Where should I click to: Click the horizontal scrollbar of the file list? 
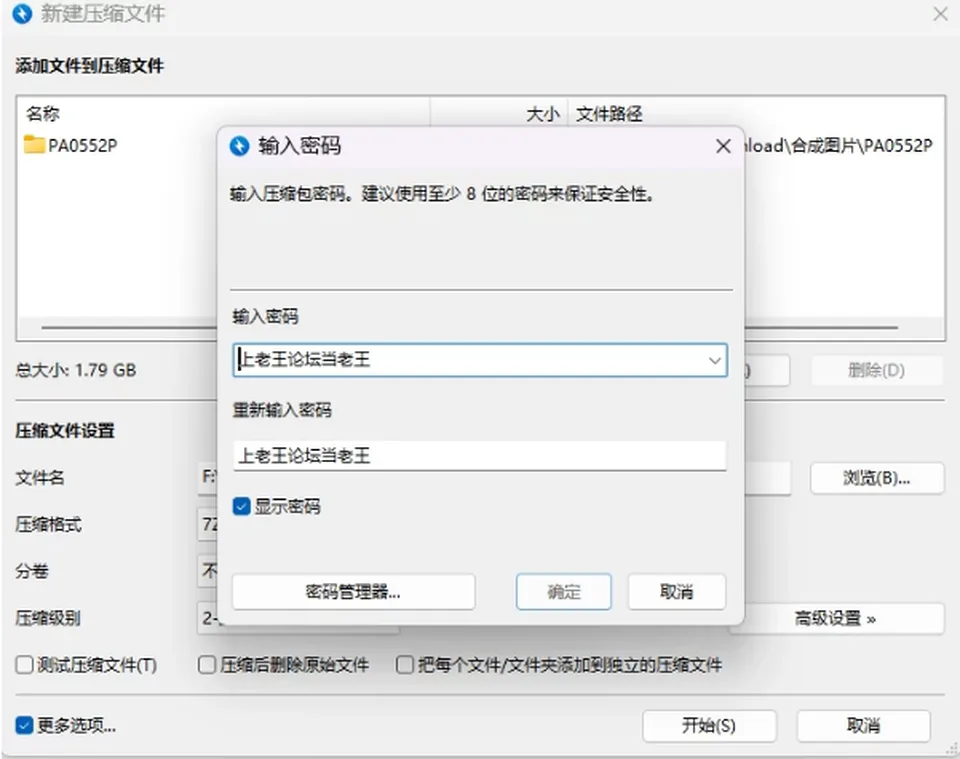tap(469, 327)
